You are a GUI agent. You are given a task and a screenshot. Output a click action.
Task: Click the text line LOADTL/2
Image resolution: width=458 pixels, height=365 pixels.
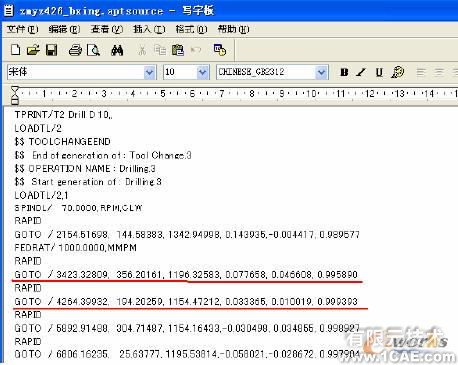point(38,128)
